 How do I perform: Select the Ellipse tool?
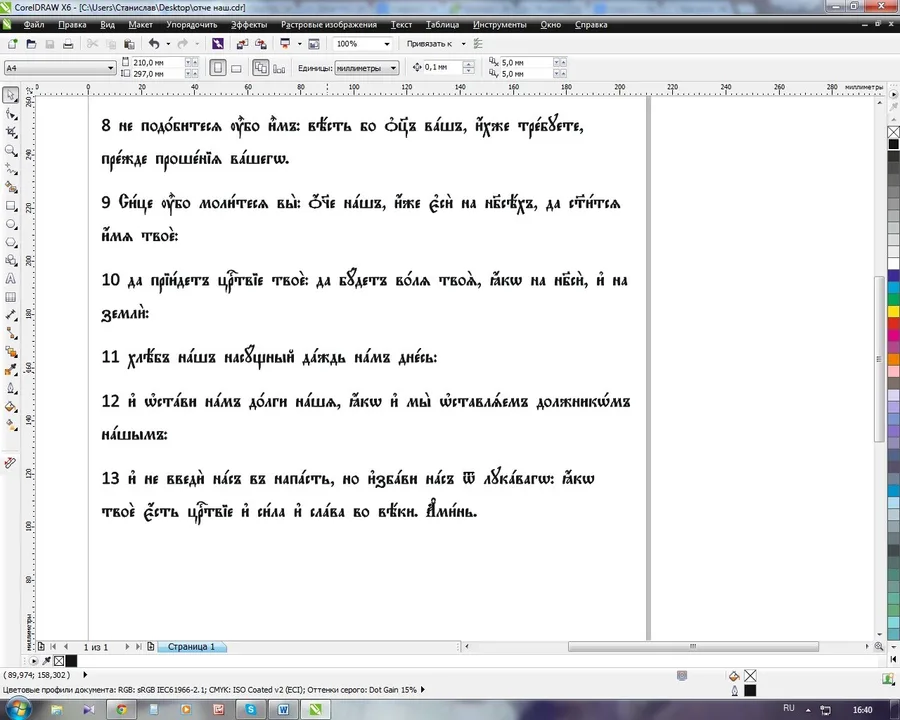11,224
